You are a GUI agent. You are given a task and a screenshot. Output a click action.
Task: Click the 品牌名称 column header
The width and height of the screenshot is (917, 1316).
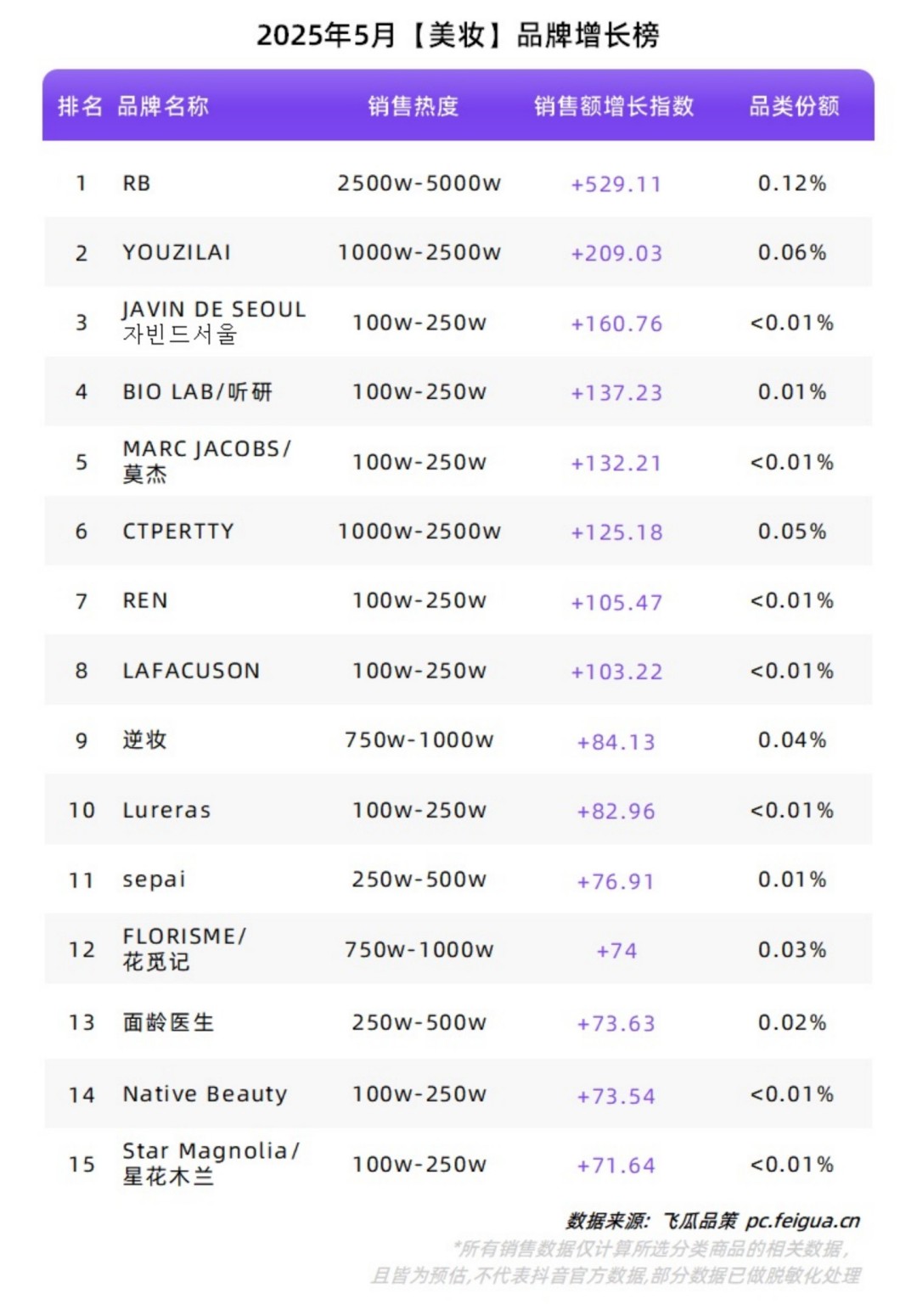(x=162, y=106)
